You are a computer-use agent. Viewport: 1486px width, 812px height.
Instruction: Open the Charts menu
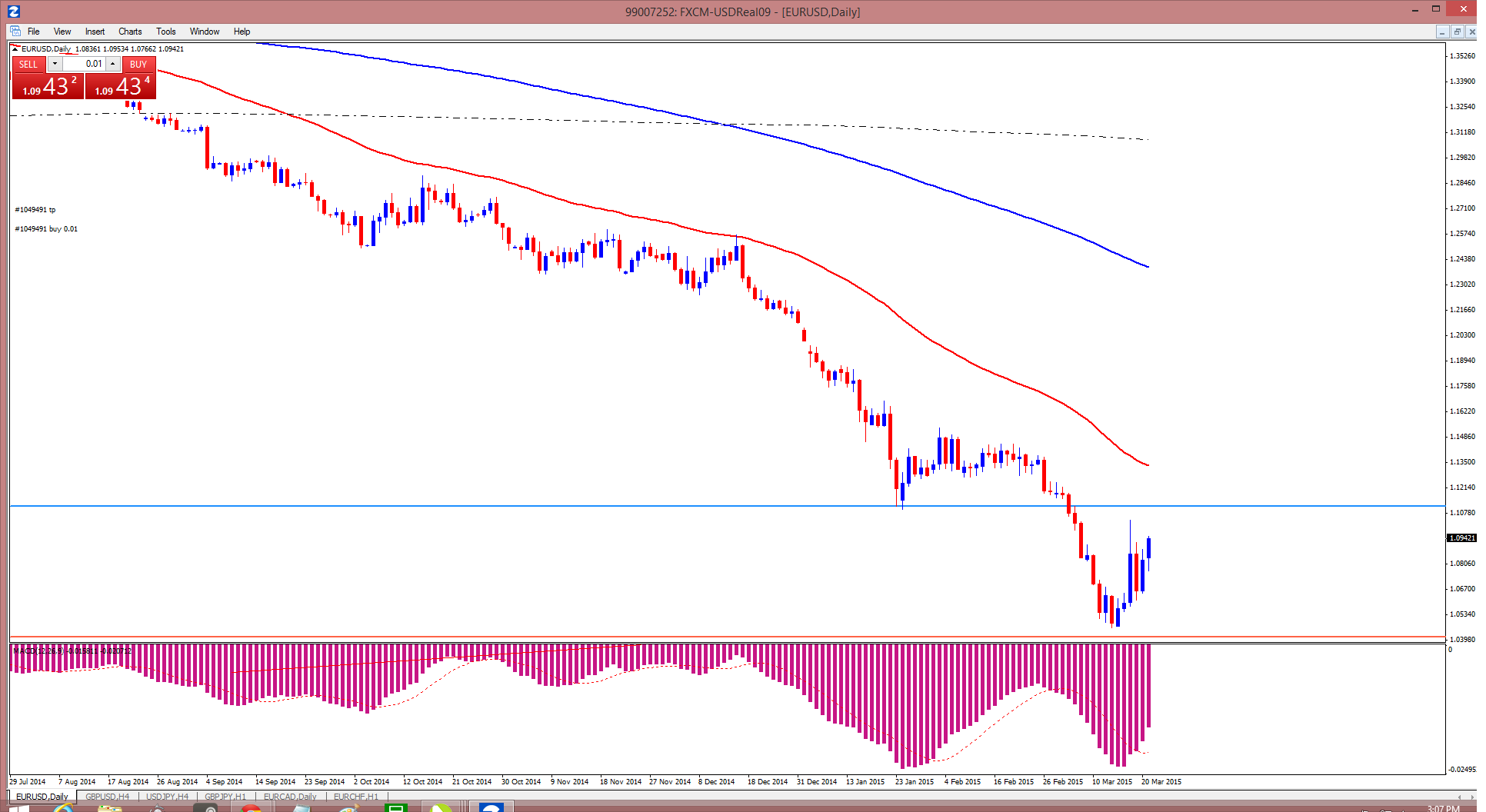(x=130, y=32)
